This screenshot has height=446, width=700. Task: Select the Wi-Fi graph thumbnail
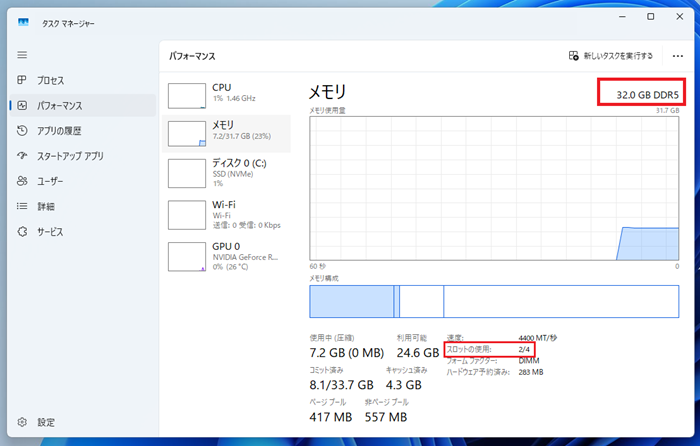click(187, 215)
